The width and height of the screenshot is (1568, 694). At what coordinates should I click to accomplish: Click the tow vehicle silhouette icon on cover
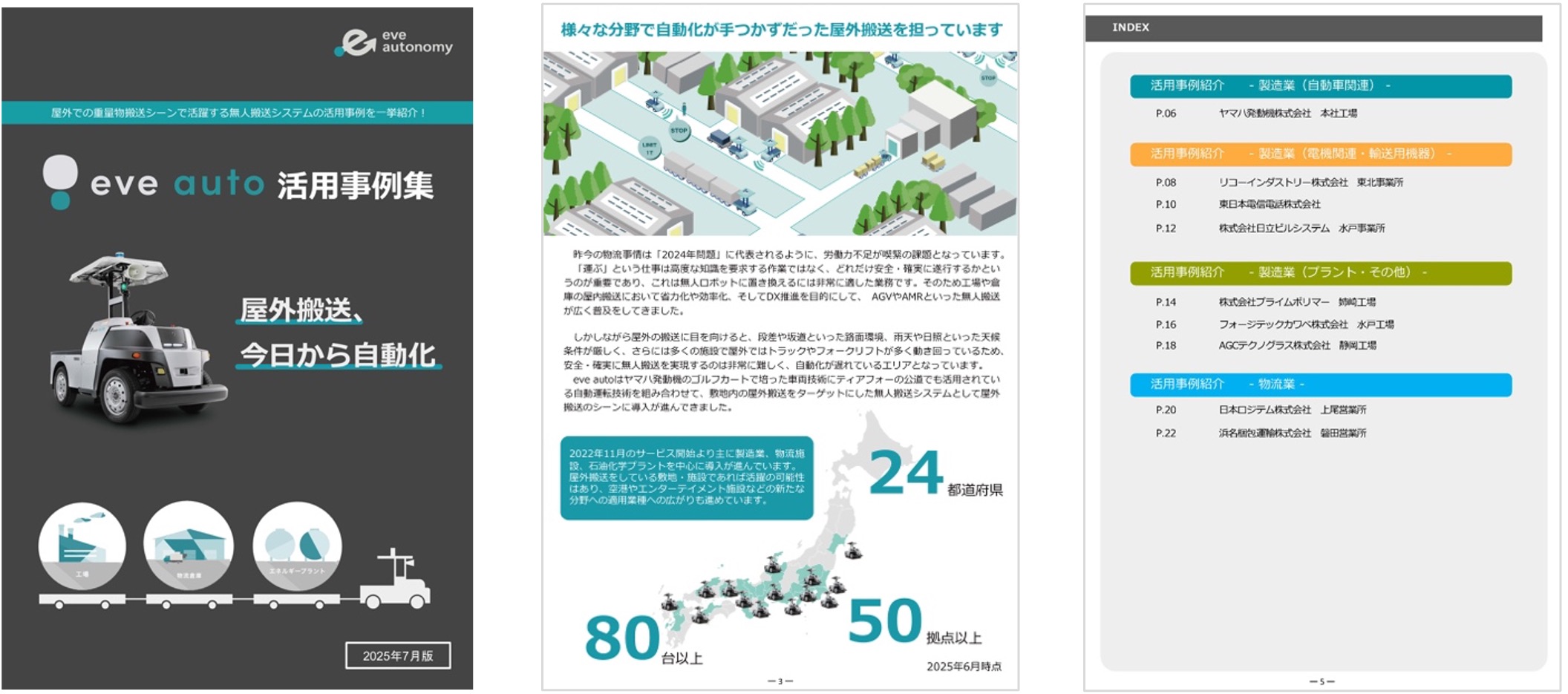click(x=395, y=579)
